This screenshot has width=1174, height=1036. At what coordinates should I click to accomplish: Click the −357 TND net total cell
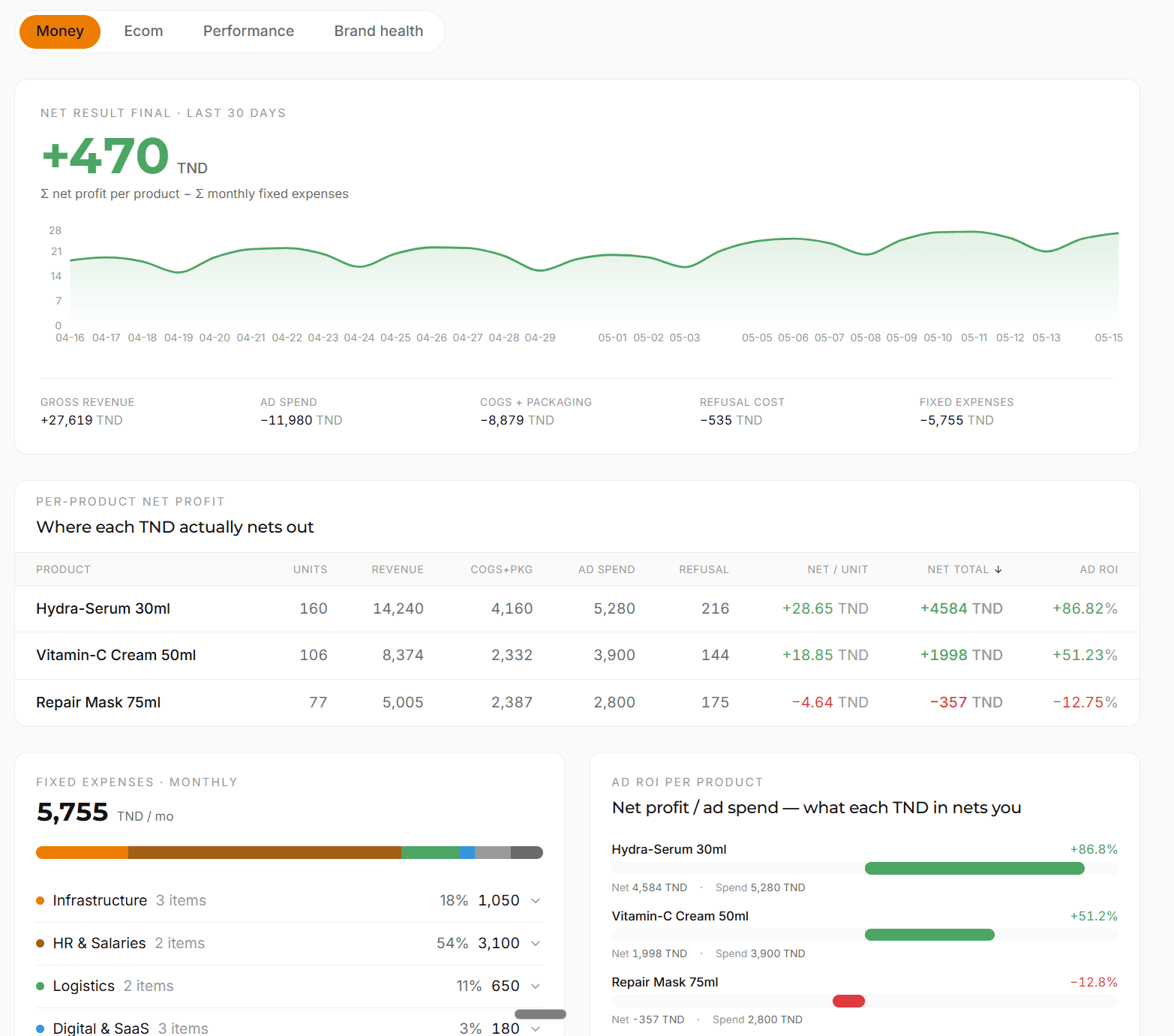tap(966, 702)
